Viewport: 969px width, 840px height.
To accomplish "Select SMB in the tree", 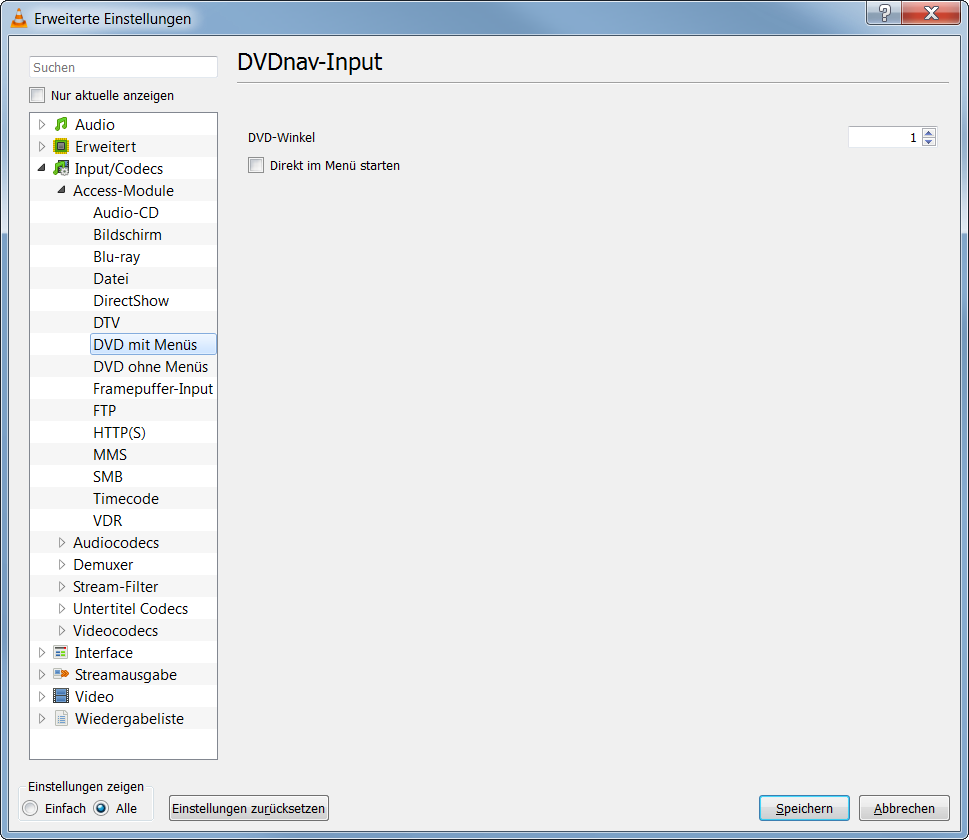I will pos(108,477).
